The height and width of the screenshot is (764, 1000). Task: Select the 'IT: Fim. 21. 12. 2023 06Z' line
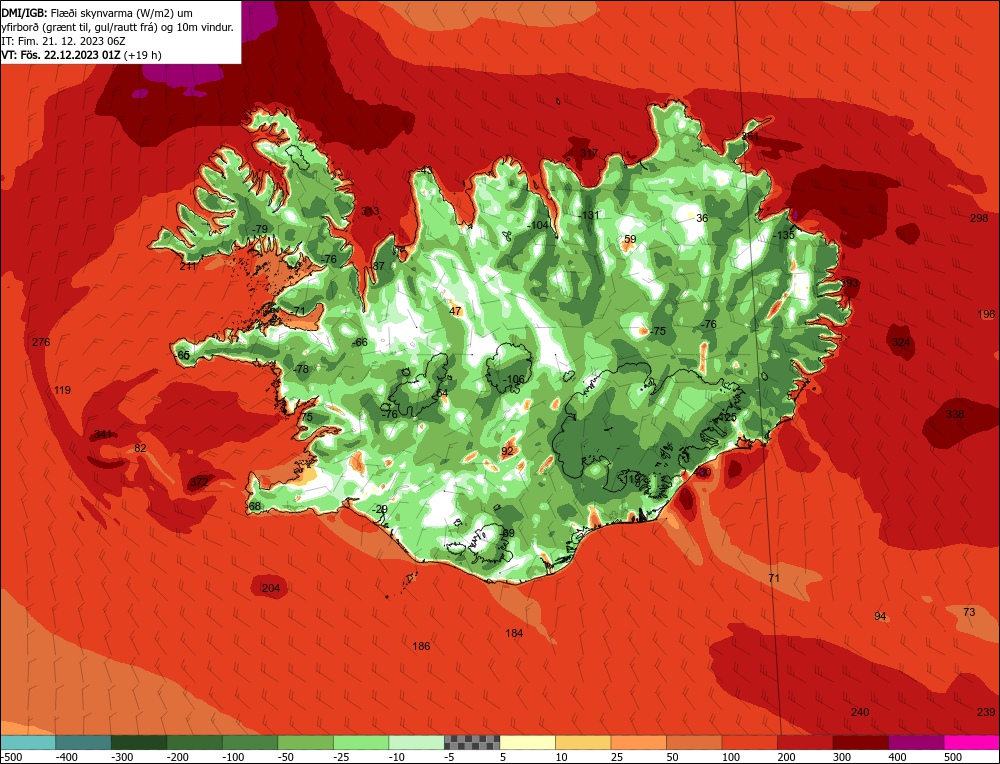pyautogui.click(x=63, y=41)
